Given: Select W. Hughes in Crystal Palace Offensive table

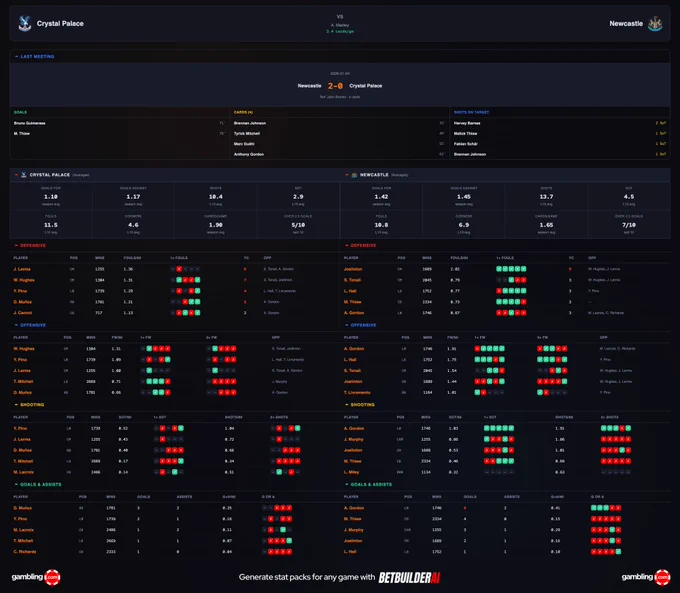Looking at the screenshot, I should tap(24, 349).
